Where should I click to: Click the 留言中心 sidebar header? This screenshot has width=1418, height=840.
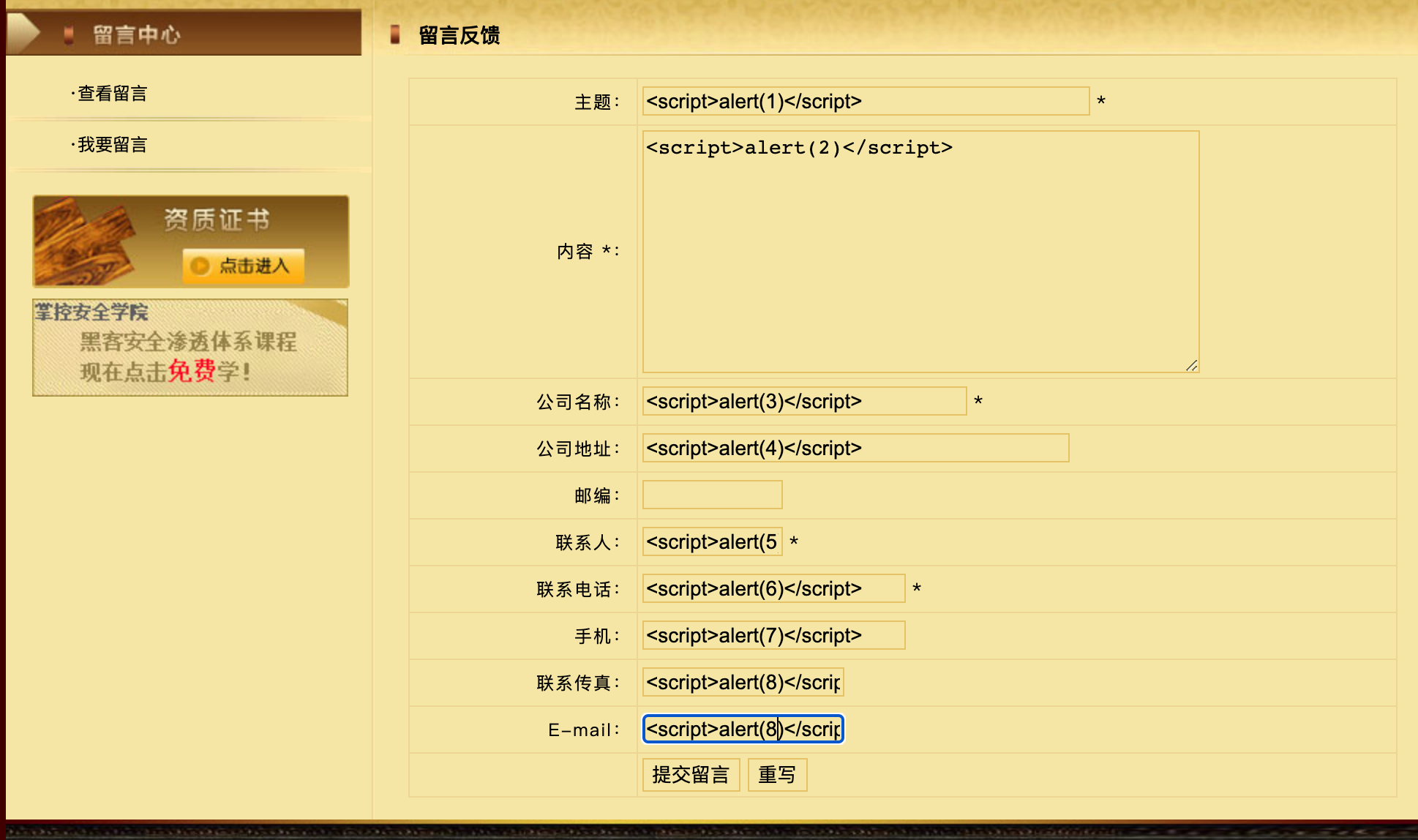coord(184,33)
